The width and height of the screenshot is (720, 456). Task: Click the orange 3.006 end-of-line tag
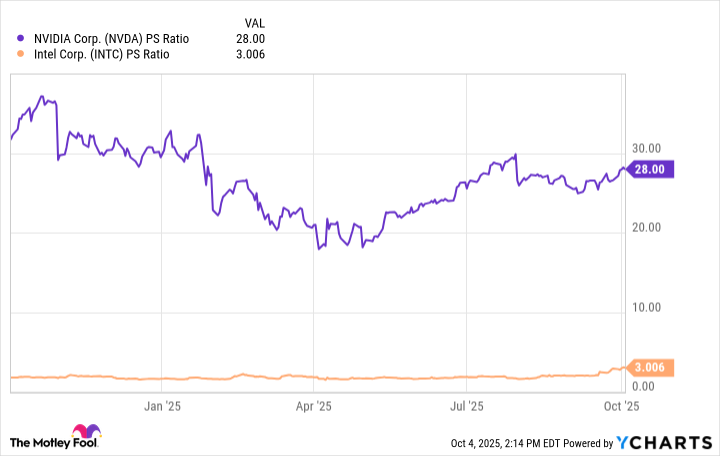650,368
